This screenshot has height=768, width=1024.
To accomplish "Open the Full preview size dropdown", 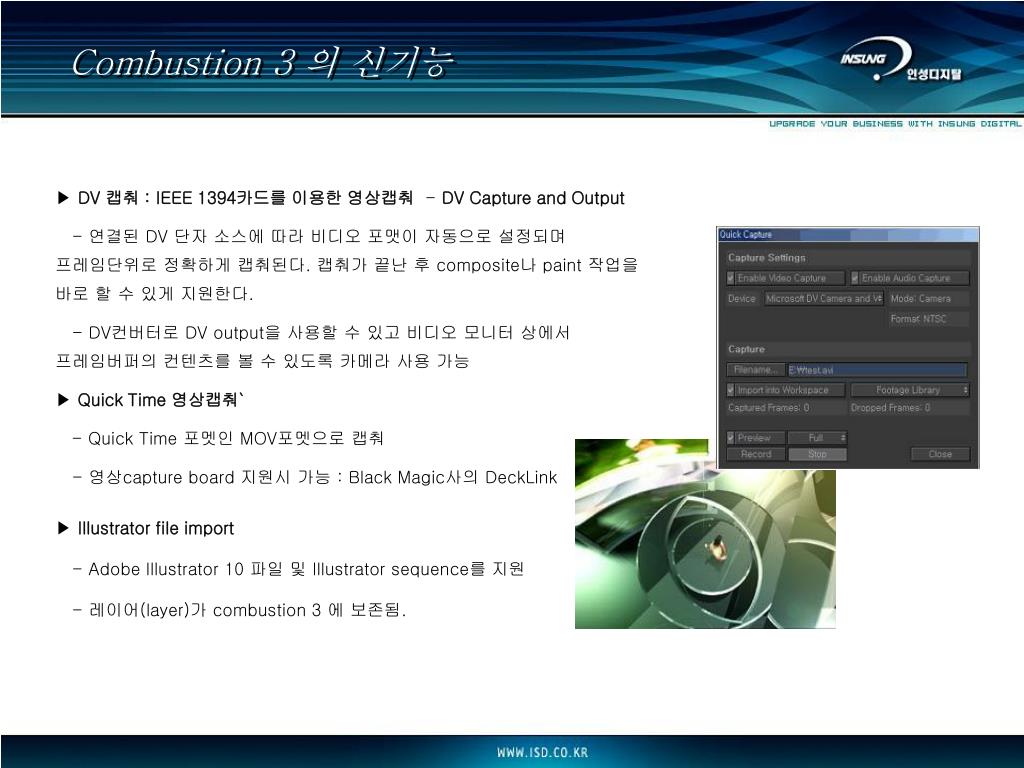I will (x=818, y=438).
